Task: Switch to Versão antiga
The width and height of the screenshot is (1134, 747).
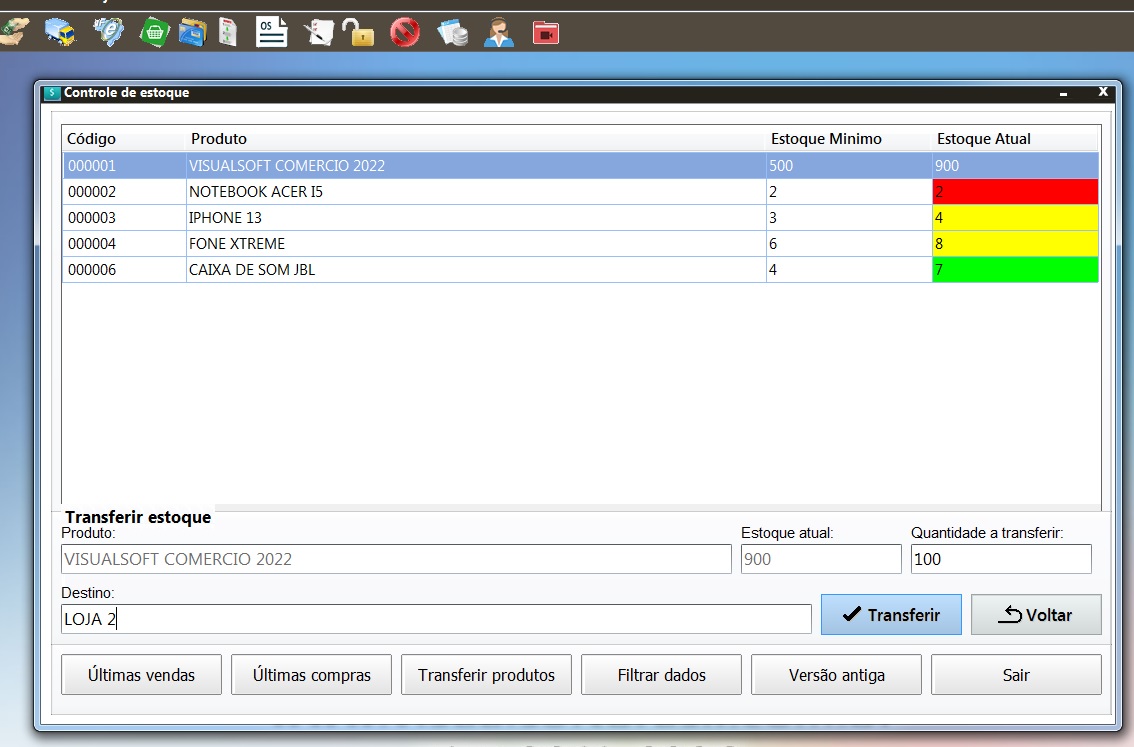Action: 837,675
